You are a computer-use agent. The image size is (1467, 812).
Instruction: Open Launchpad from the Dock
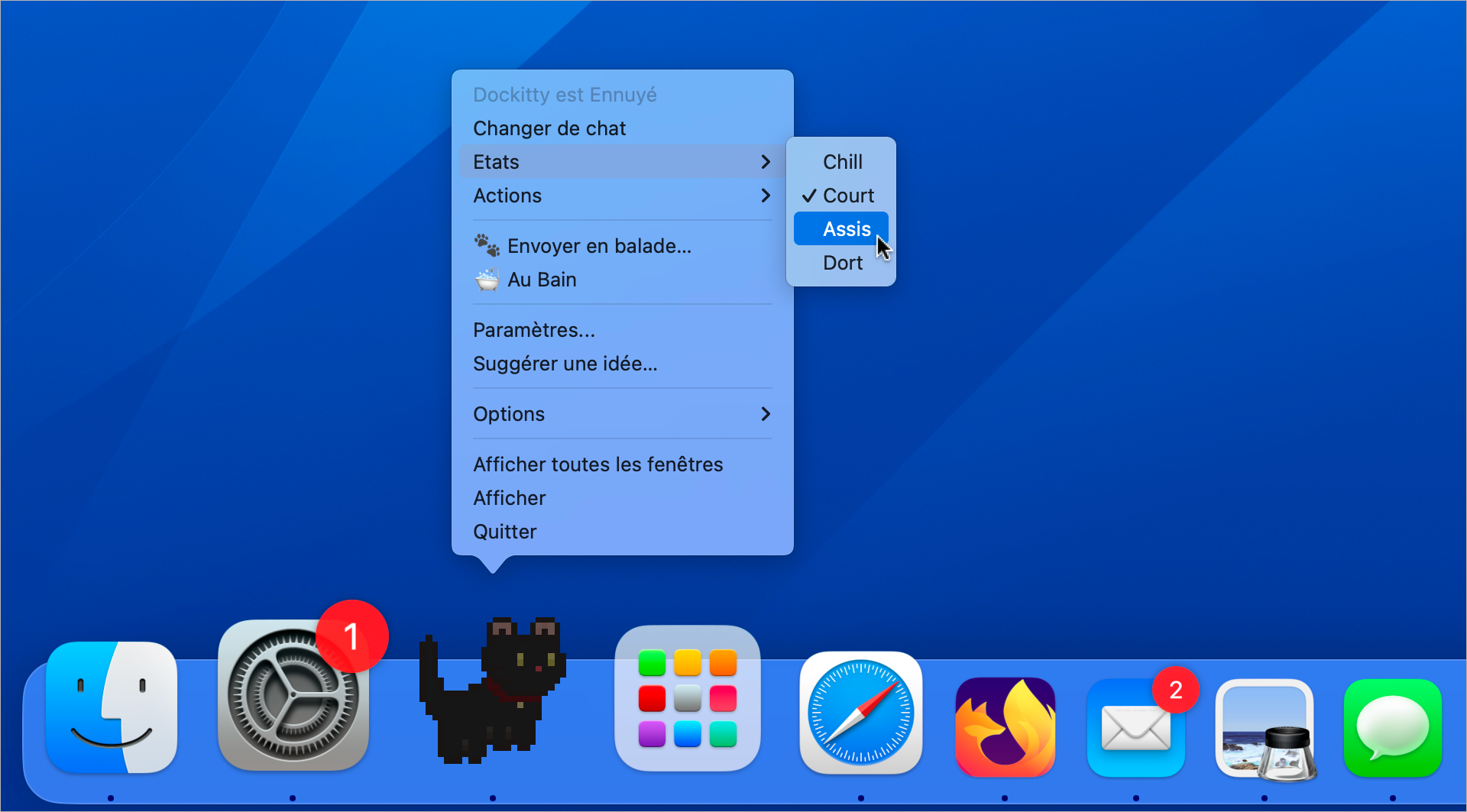coord(688,698)
